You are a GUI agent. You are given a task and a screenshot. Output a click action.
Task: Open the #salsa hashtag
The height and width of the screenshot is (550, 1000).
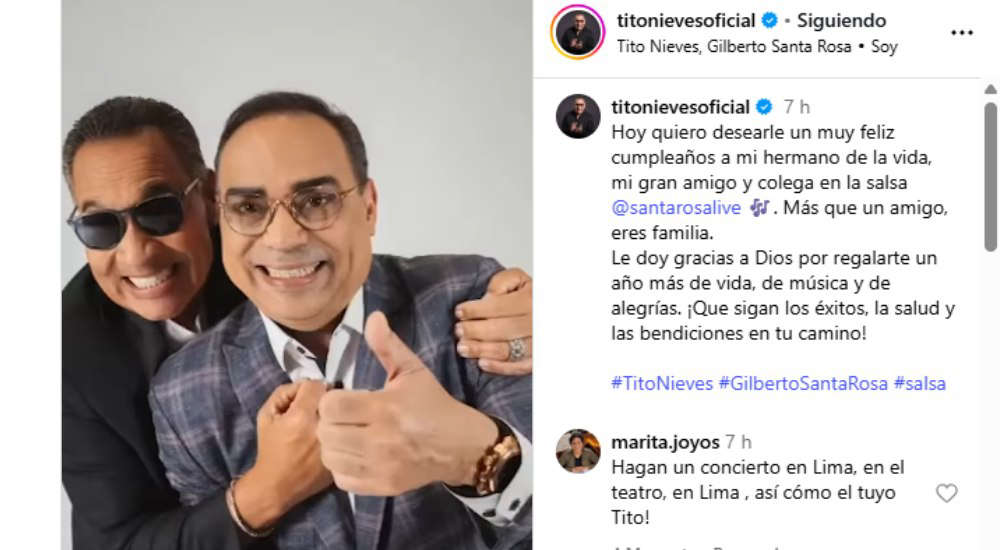coord(920,383)
